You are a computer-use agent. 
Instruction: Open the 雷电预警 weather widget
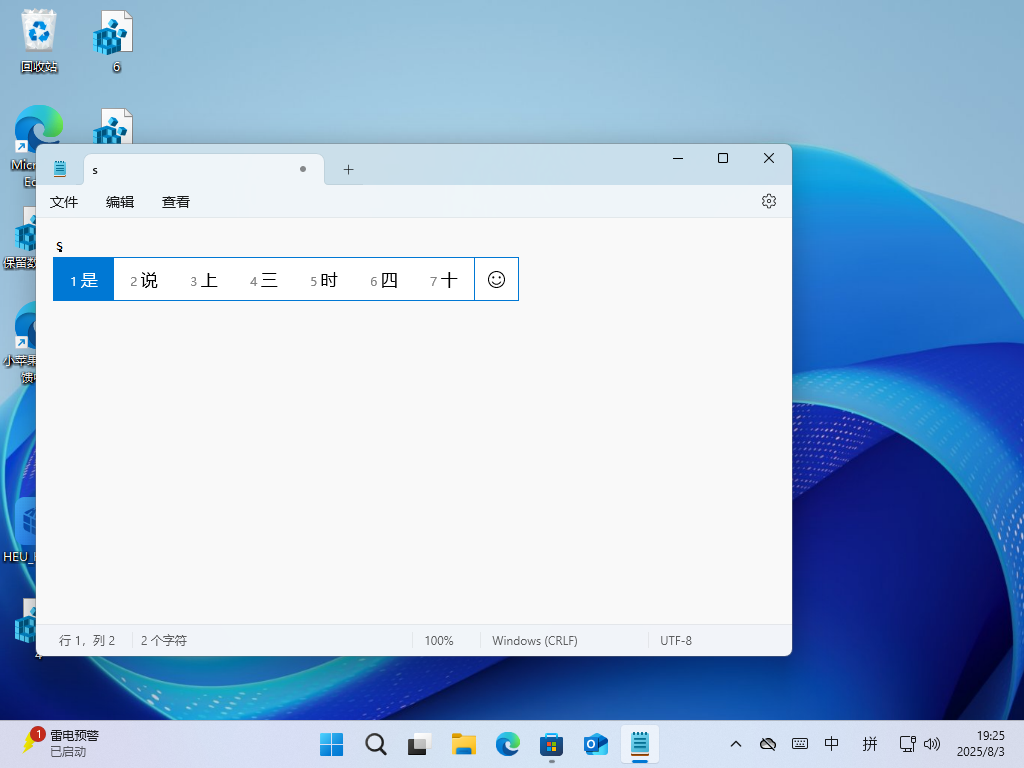(x=60, y=743)
